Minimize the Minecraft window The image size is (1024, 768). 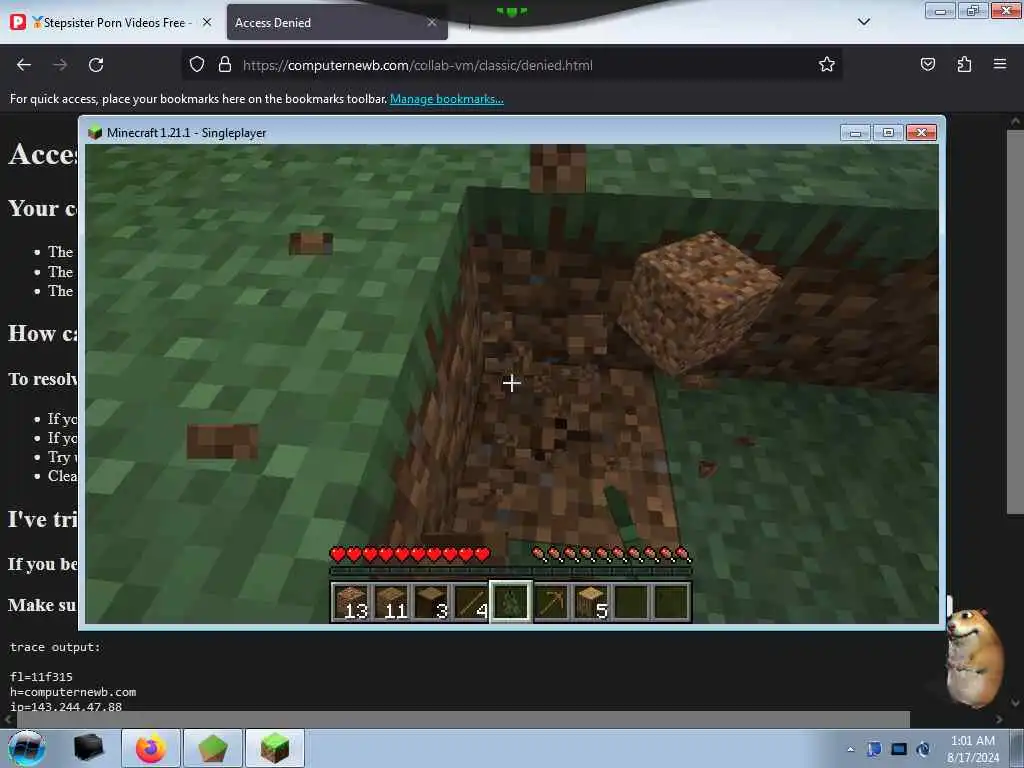856,133
